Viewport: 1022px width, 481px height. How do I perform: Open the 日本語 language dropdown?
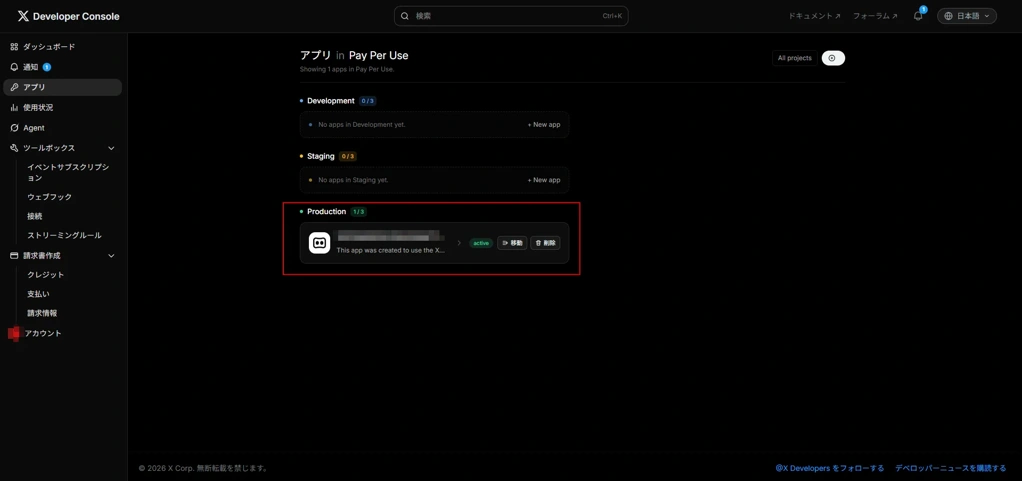pos(967,16)
